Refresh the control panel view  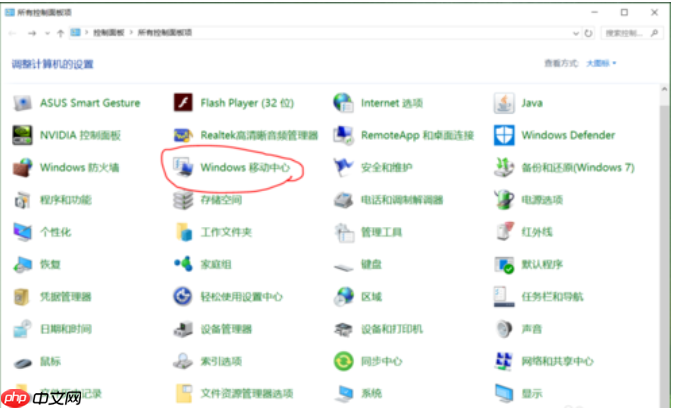[588, 33]
